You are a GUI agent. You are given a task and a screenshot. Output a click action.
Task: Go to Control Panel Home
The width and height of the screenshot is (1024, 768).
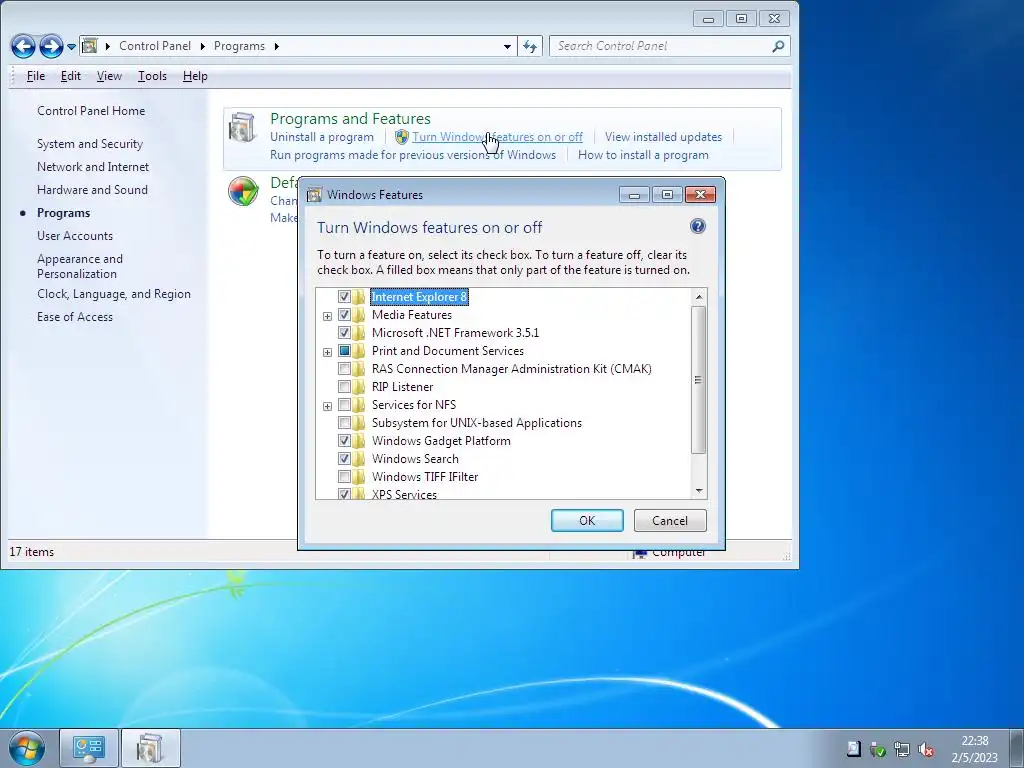coord(91,111)
